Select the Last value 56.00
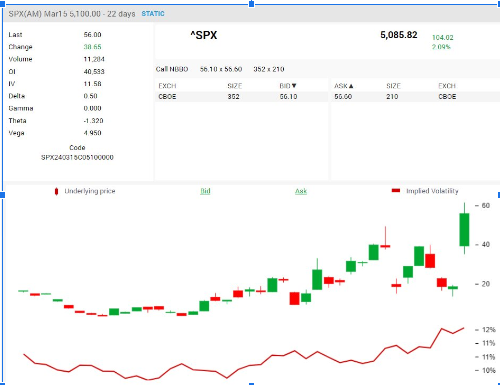 [92, 35]
